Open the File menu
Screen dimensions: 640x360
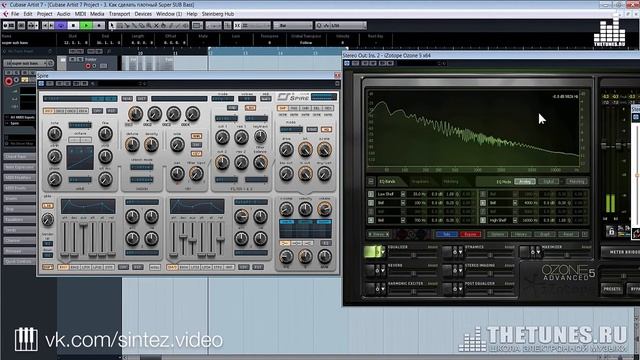point(15,14)
